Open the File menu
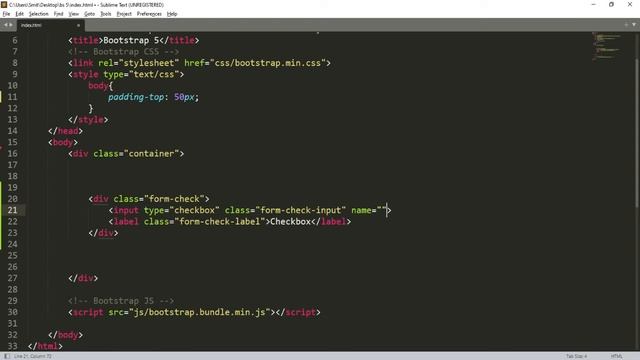 [x=6, y=14]
